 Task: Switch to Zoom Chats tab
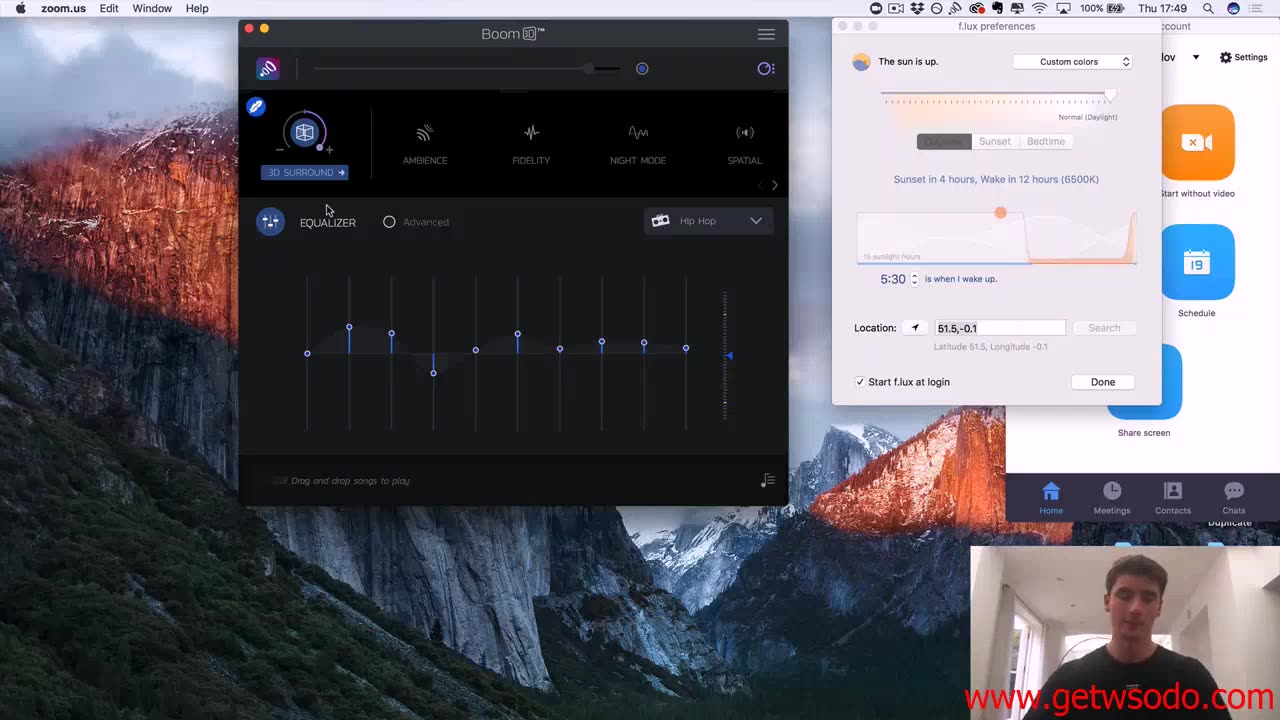click(x=1234, y=498)
